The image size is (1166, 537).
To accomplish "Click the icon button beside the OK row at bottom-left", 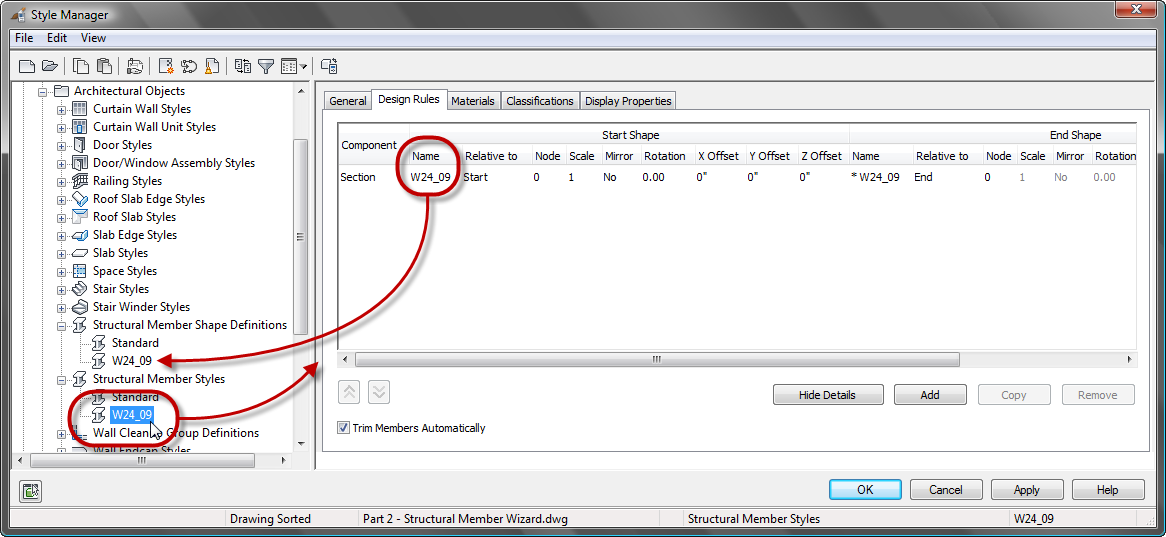I will [31, 491].
